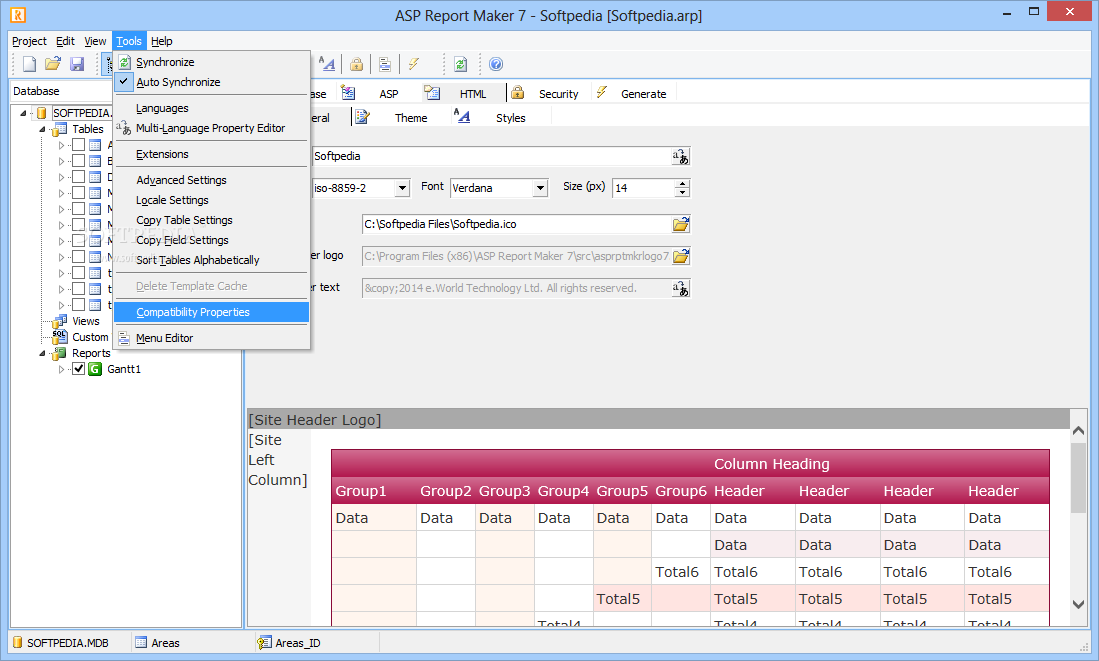Click the table icon on the D row

pos(95,177)
